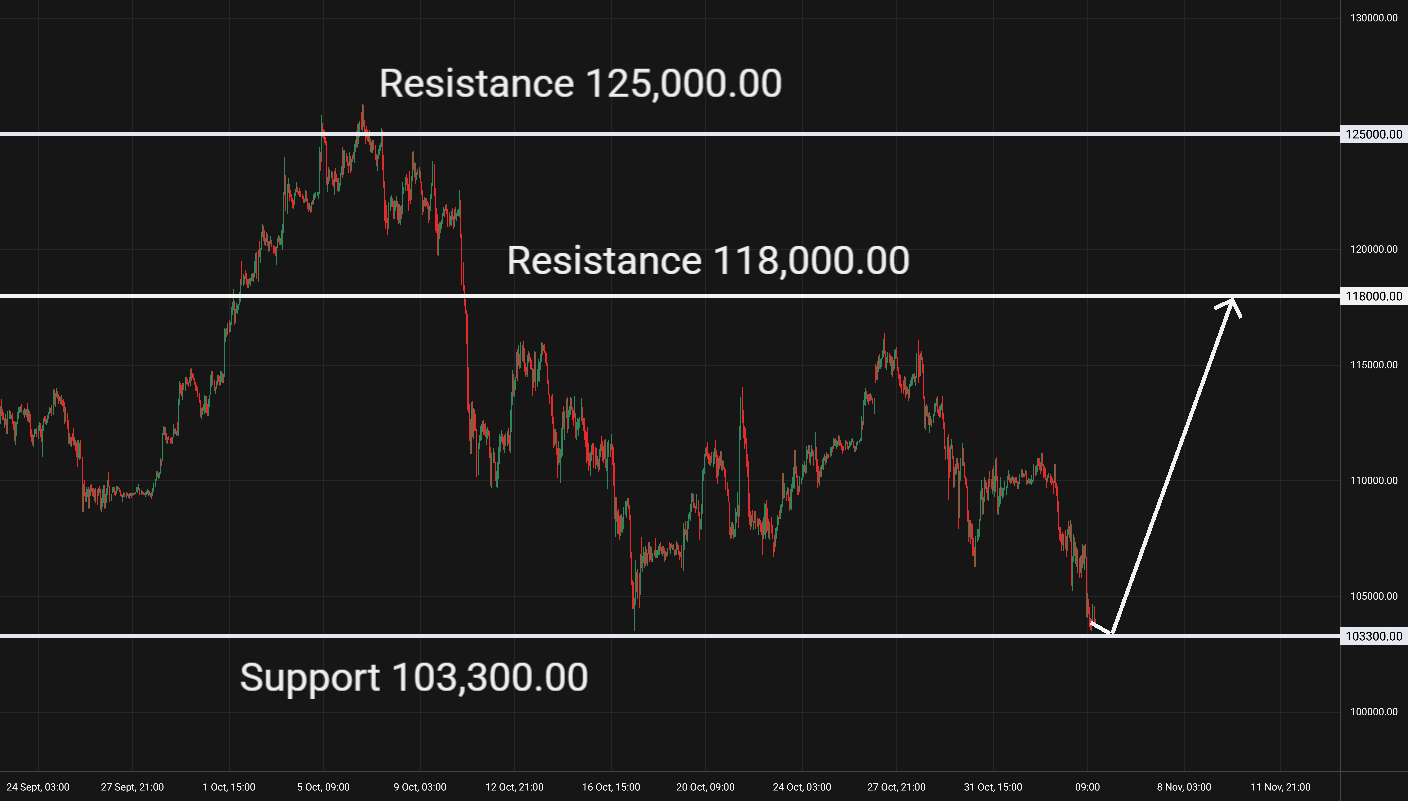Viewport: 1408px width, 801px height.
Task: Click the 100000.00 price scale label
Action: click(1374, 712)
